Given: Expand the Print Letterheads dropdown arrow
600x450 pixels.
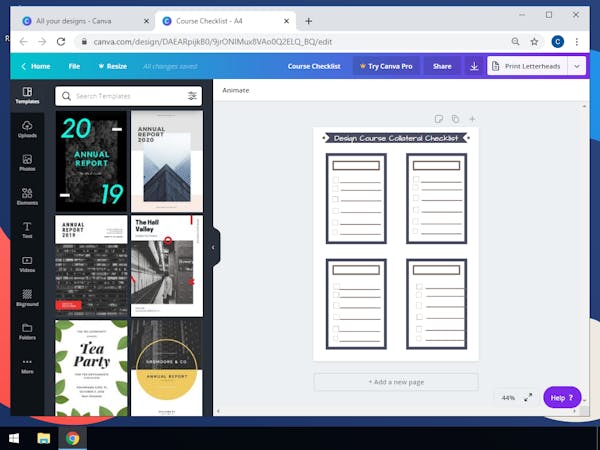Looking at the screenshot, I should point(577,66).
